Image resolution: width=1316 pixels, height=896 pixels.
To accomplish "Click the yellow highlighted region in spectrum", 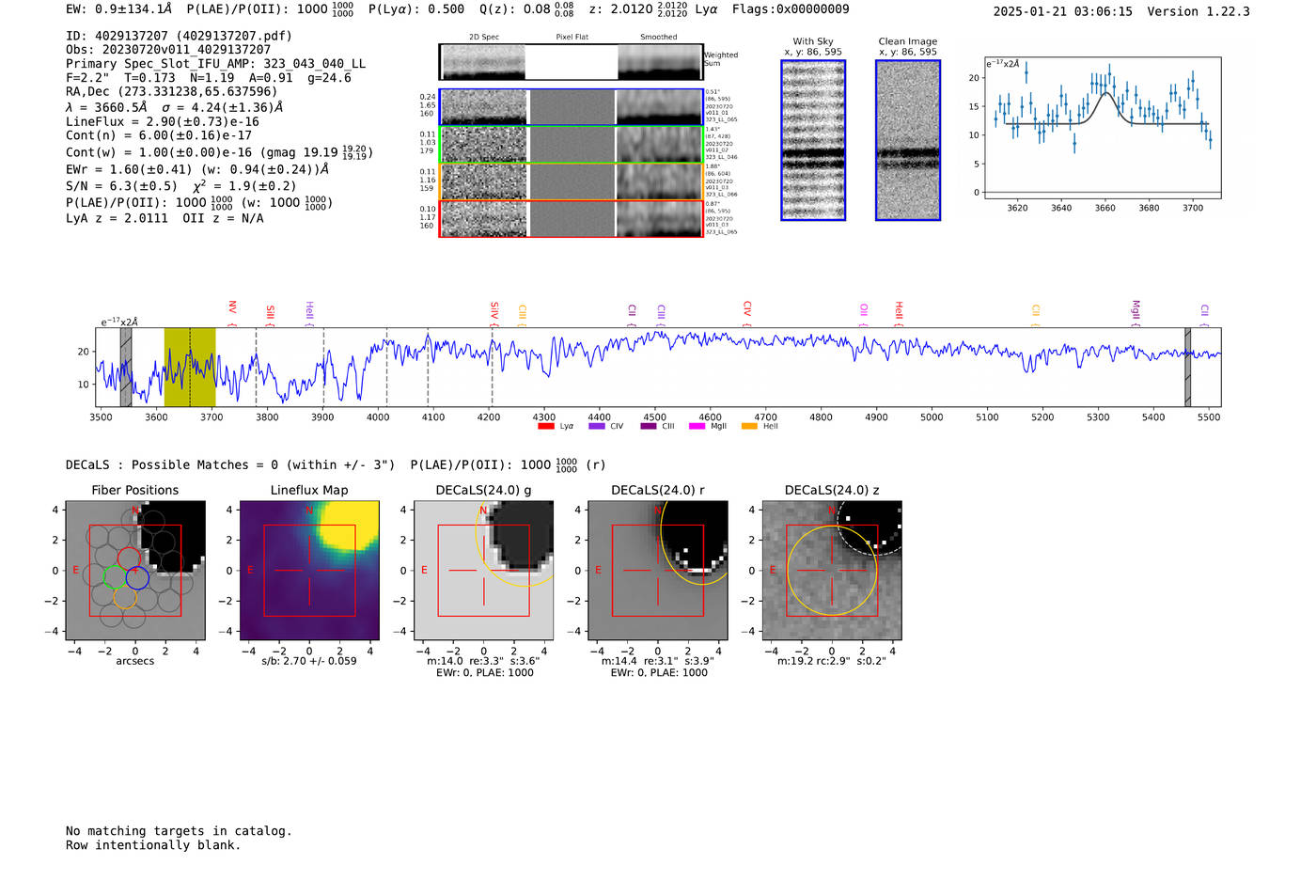I will [x=190, y=368].
